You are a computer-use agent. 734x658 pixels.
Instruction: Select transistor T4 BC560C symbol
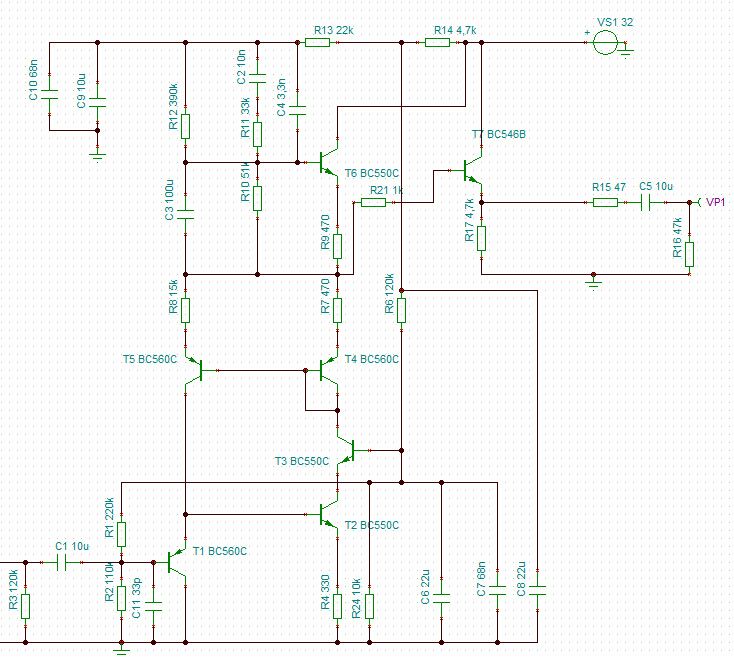(x=329, y=370)
